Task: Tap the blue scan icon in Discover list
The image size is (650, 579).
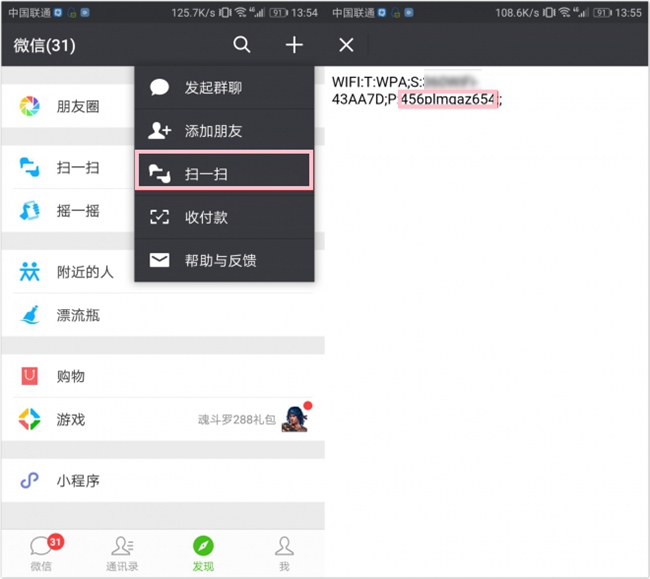Action: 29,167
